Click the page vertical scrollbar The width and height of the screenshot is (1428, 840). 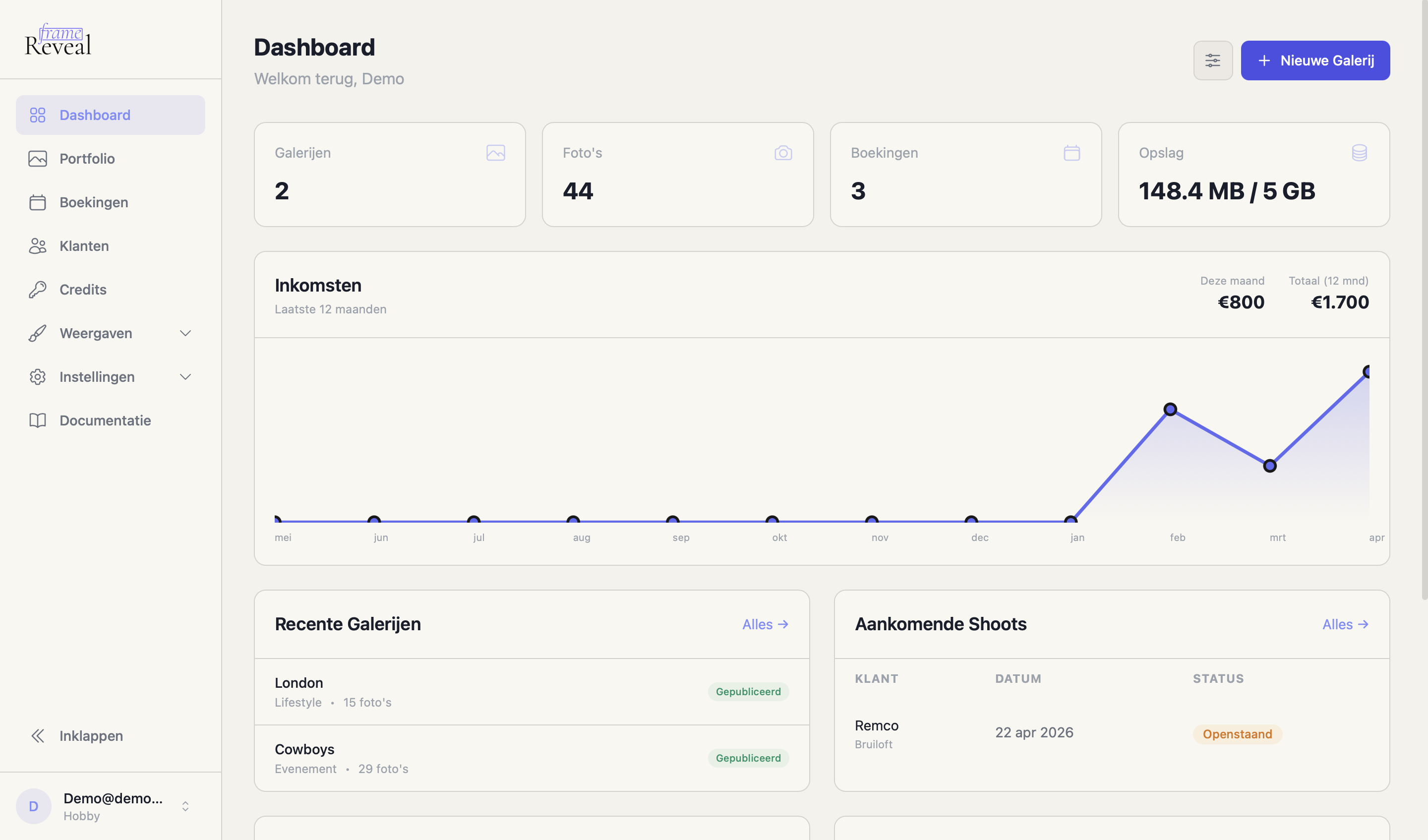pos(1424,300)
